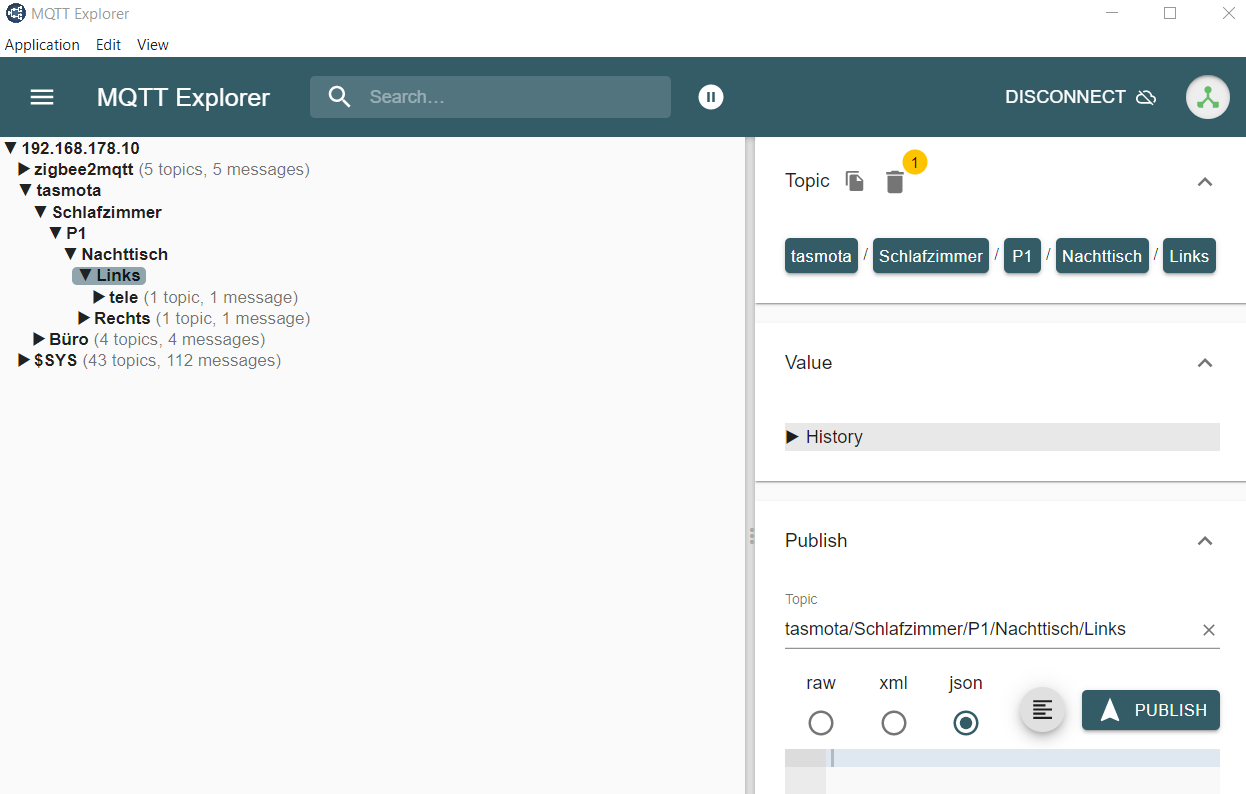Collapse the Value panel chevron

point(1205,363)
